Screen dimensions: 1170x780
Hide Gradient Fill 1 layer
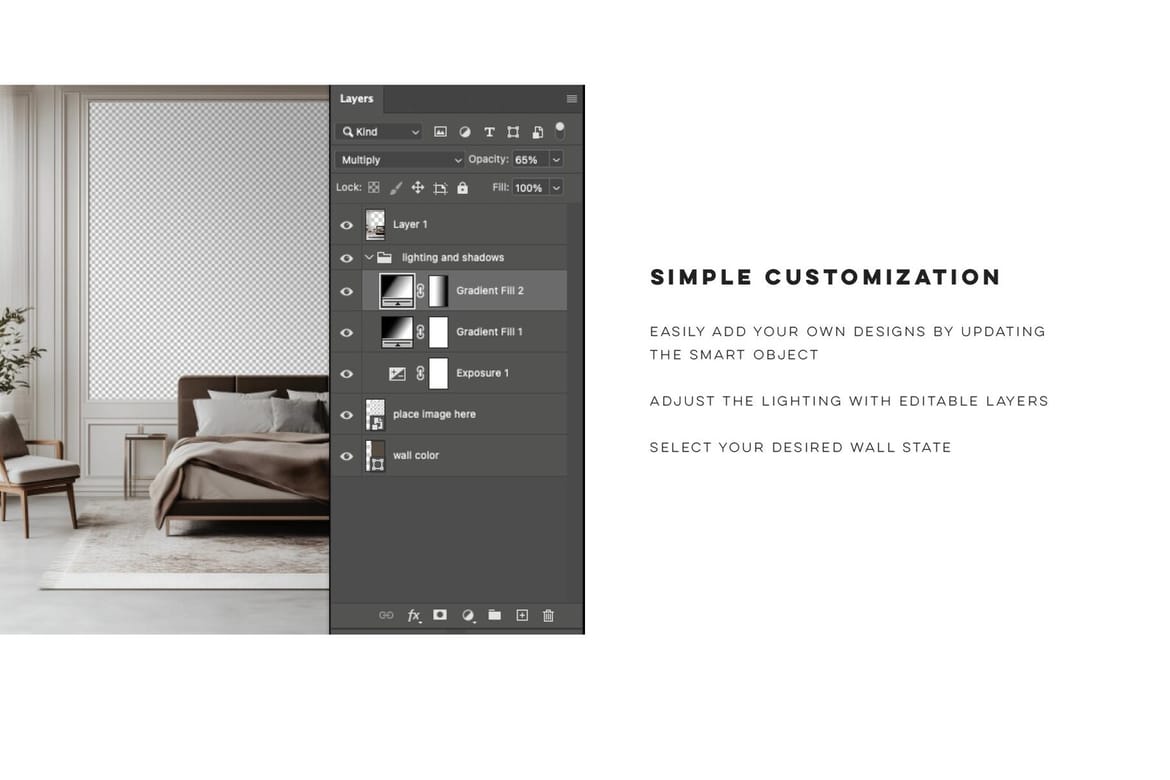(x=346, y=332)
